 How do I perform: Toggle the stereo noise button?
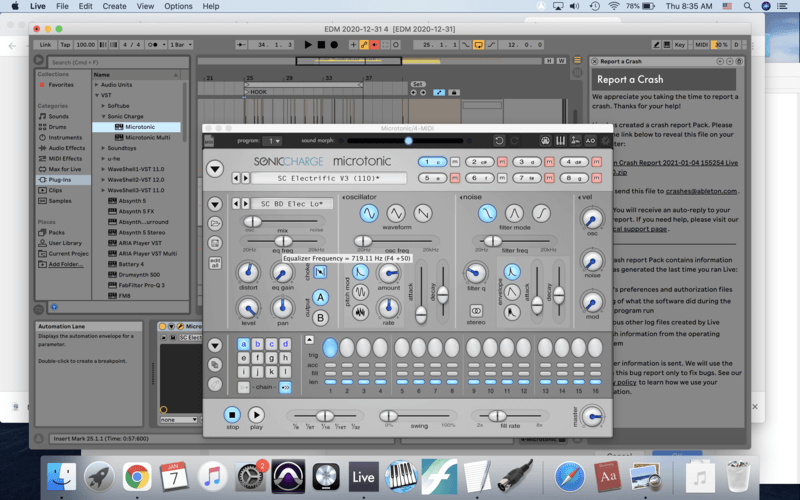(x=476, y=310)
